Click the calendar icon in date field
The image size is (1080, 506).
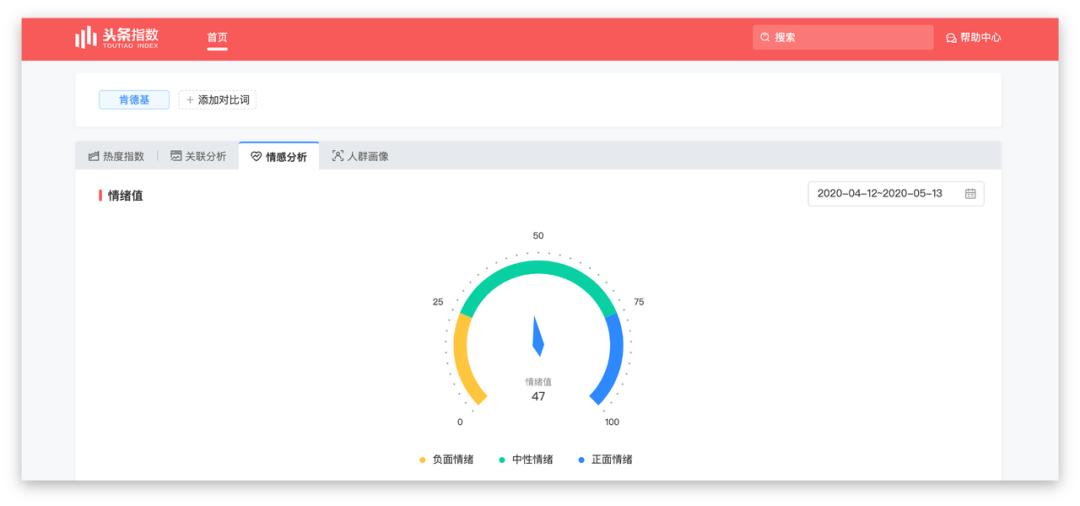pos(970,193)
